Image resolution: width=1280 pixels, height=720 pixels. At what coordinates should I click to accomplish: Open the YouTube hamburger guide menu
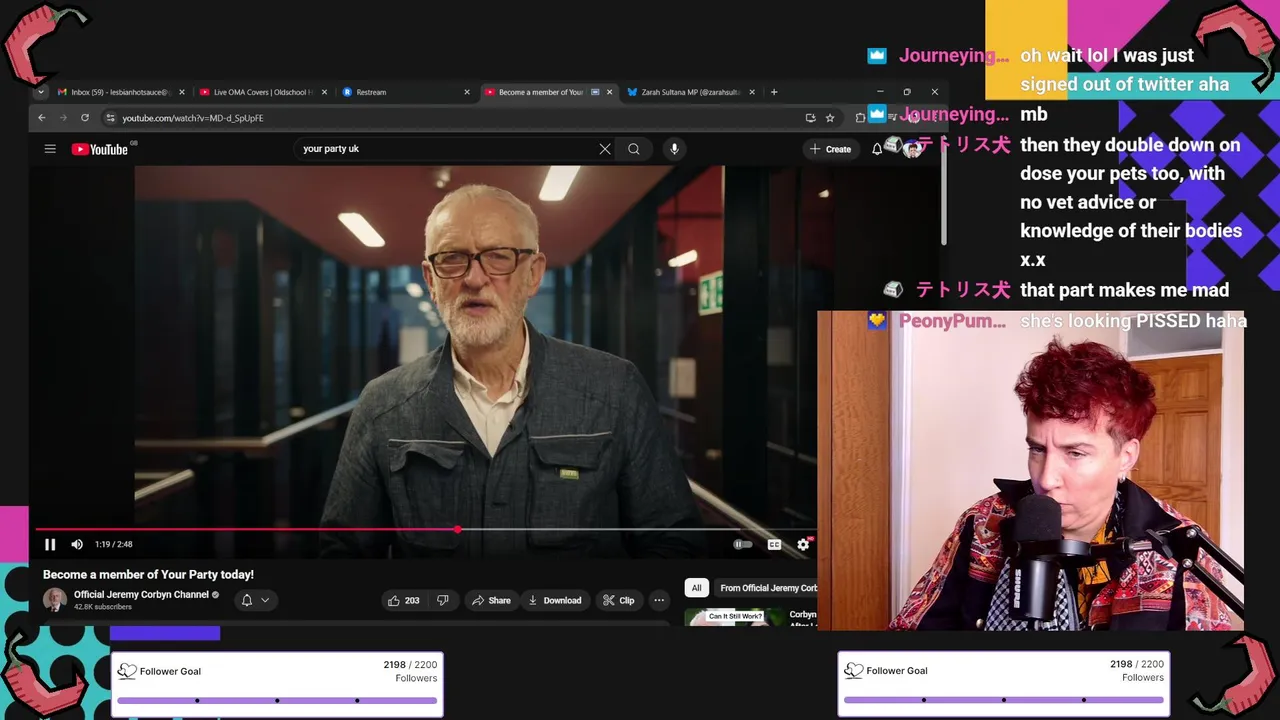coord(50,149)
